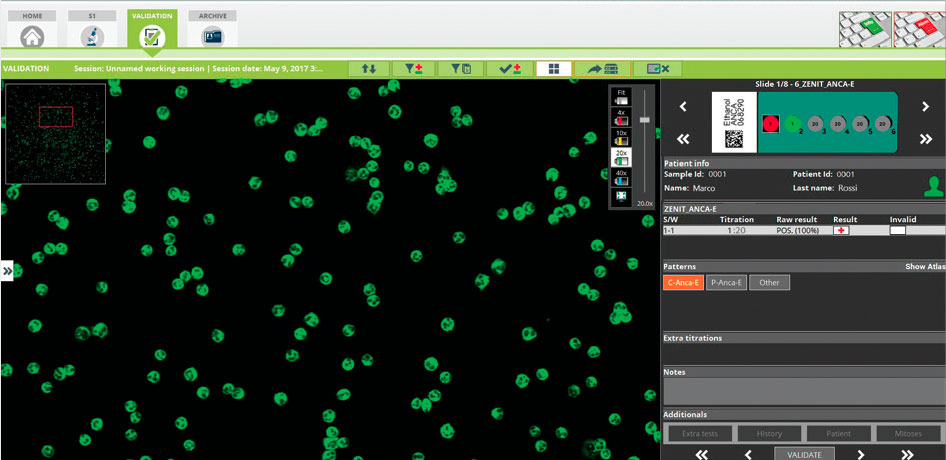Click the green patient profile icon
Image resolution: width=946 pixels, height=460 pixels.
pyautogui.click(x=933, y=185)
